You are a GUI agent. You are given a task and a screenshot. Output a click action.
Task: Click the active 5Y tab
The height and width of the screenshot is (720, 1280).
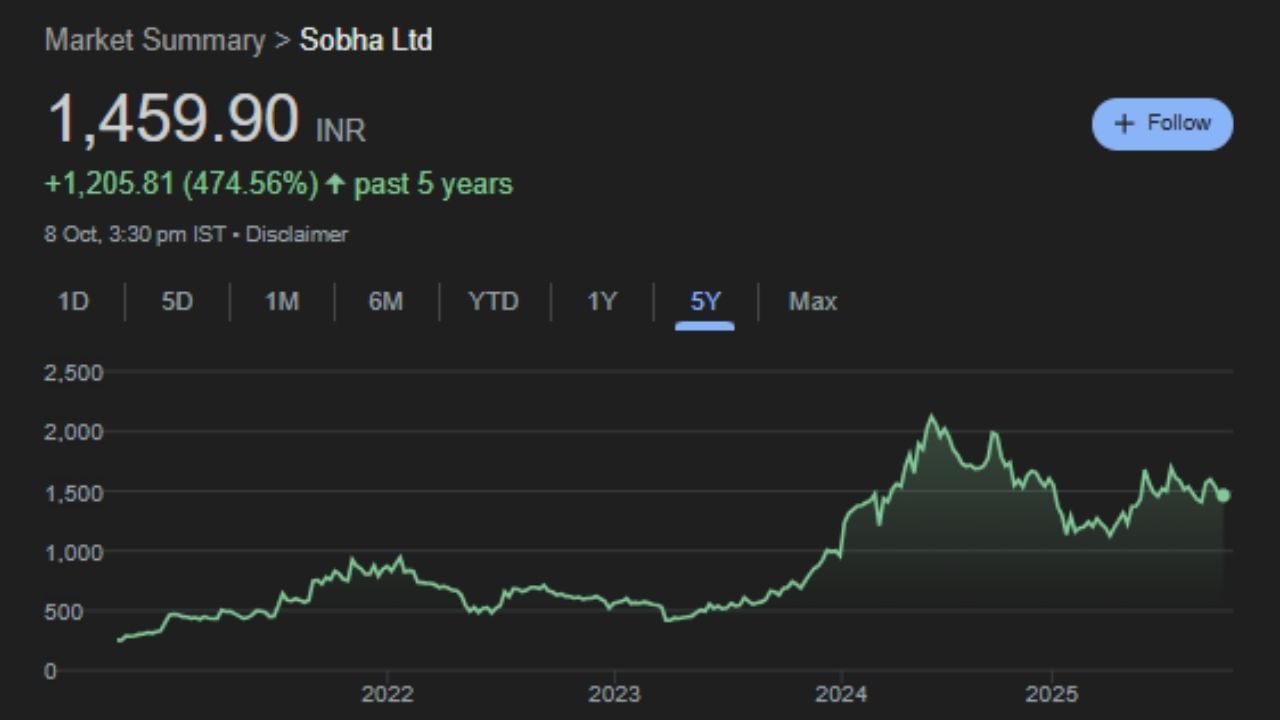pyautogui.click(x=705, y=301)
